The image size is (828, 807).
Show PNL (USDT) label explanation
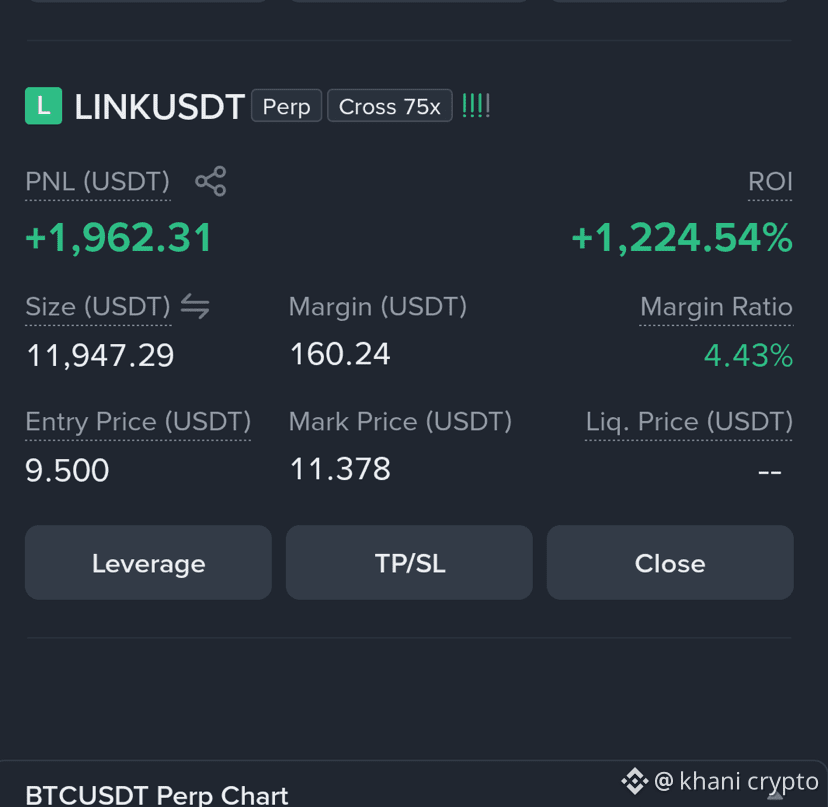98,182
